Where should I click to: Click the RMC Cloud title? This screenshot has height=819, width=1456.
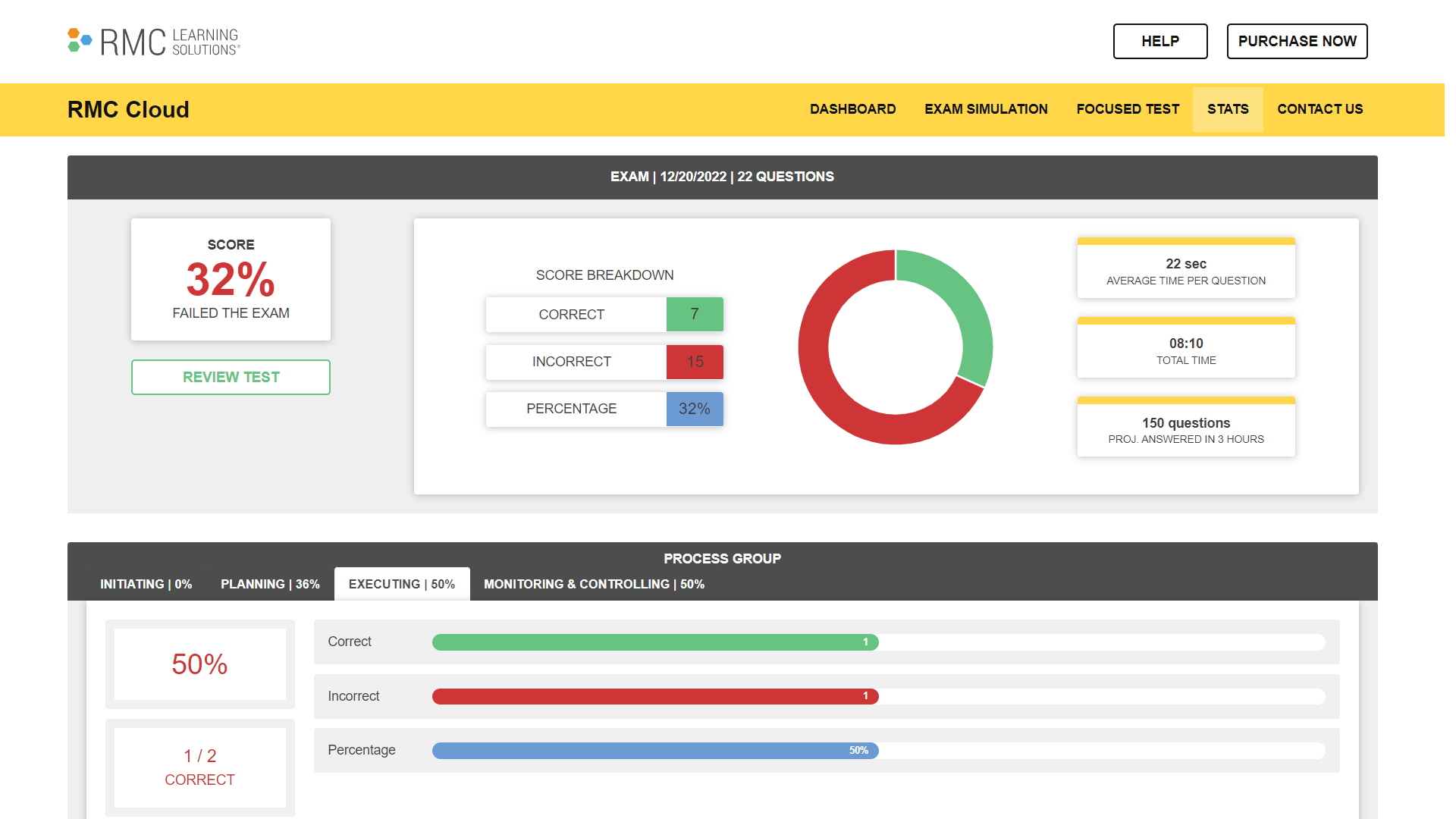[128, 109]
